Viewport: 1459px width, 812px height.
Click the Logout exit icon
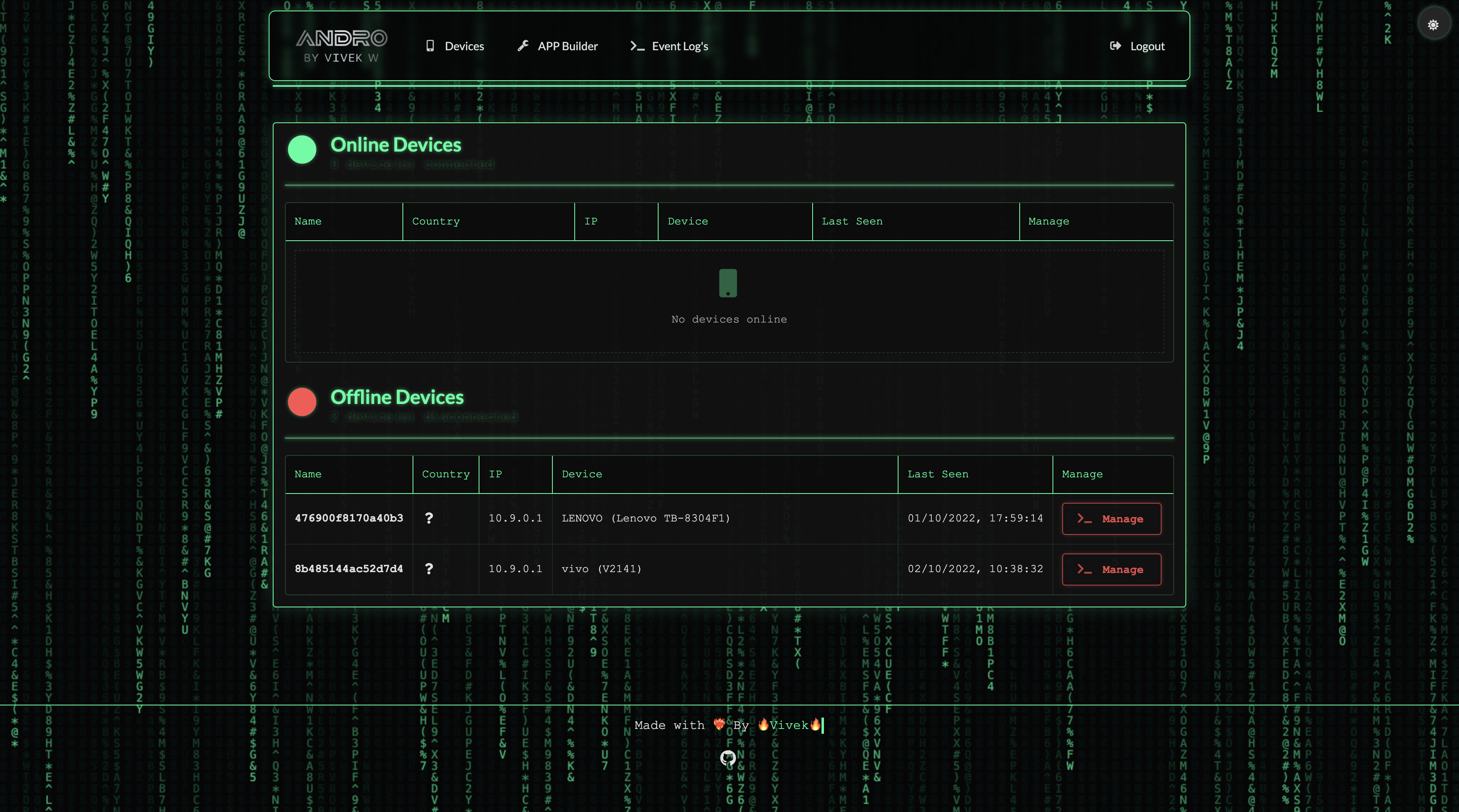(1115, 46)
